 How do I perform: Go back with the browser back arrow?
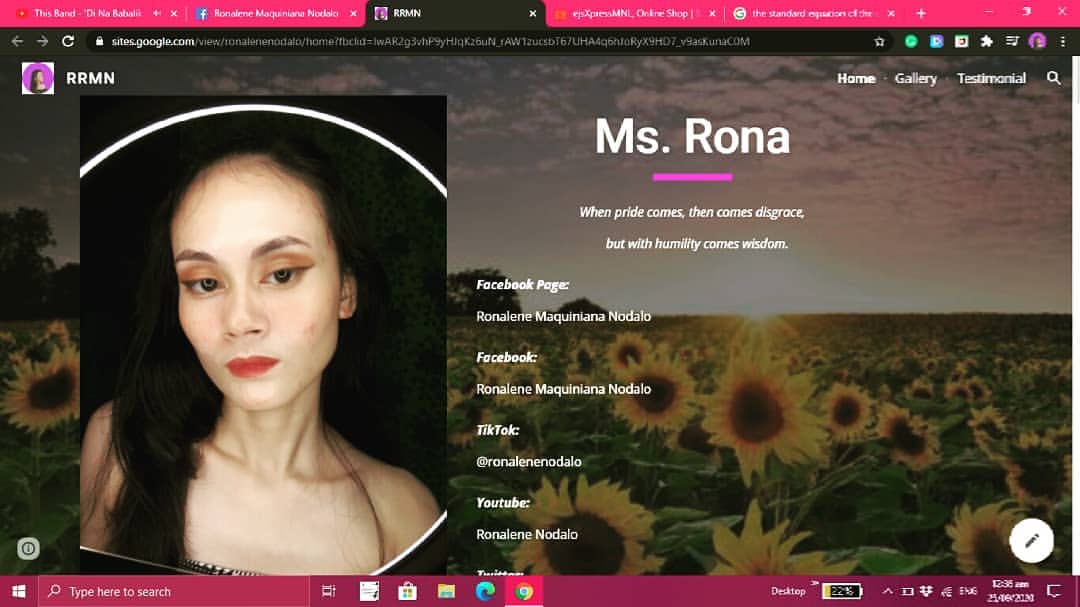17,41
